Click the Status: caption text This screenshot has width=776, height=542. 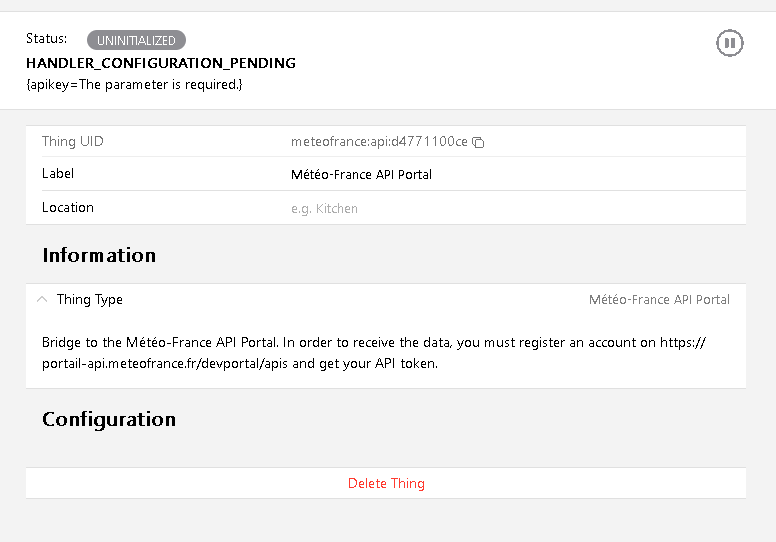(47, 39)
